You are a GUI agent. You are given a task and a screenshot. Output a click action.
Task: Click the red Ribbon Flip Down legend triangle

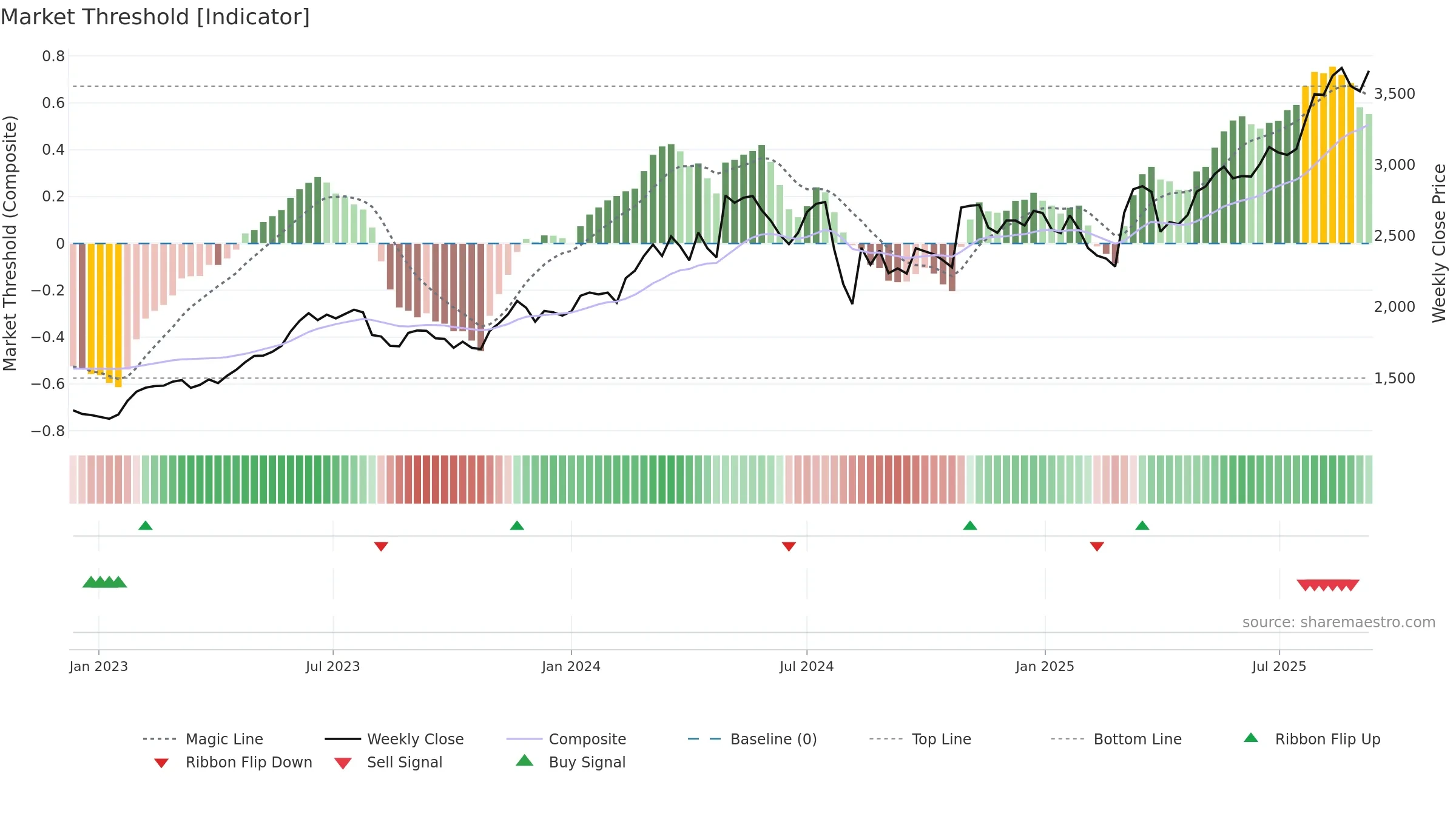pyautogui.click(x=161, y=763)
